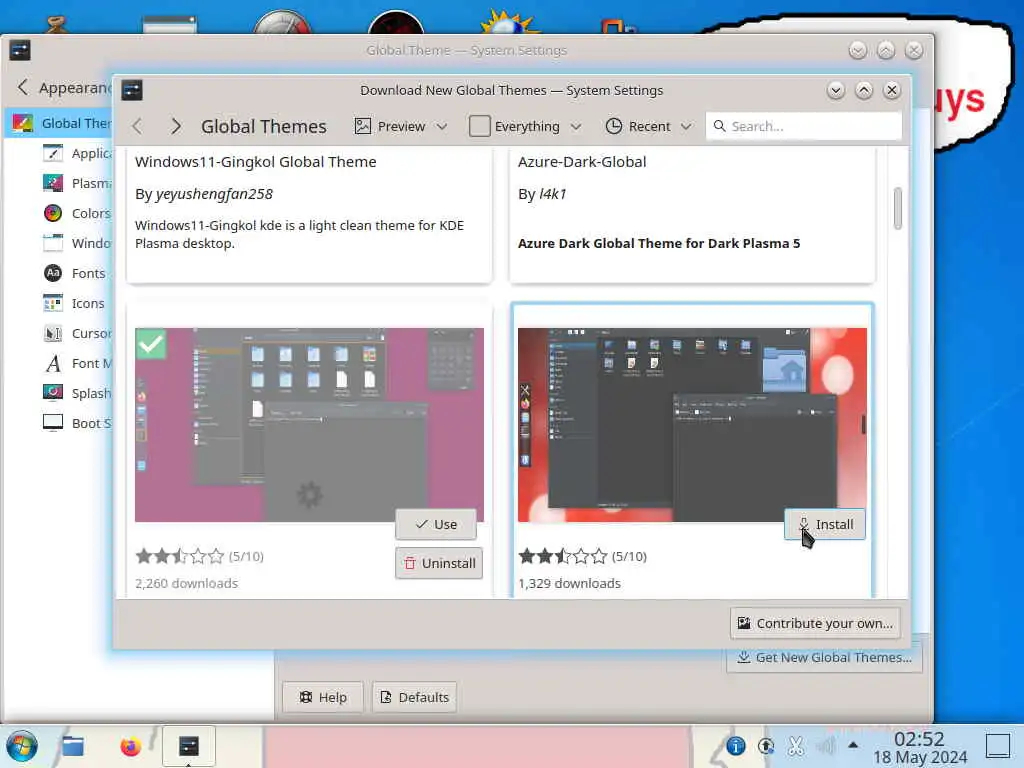Open Contribute your own dialog
Viewport: 1024px width, 768px height.
pyautogui.click(x=815, y=623)
